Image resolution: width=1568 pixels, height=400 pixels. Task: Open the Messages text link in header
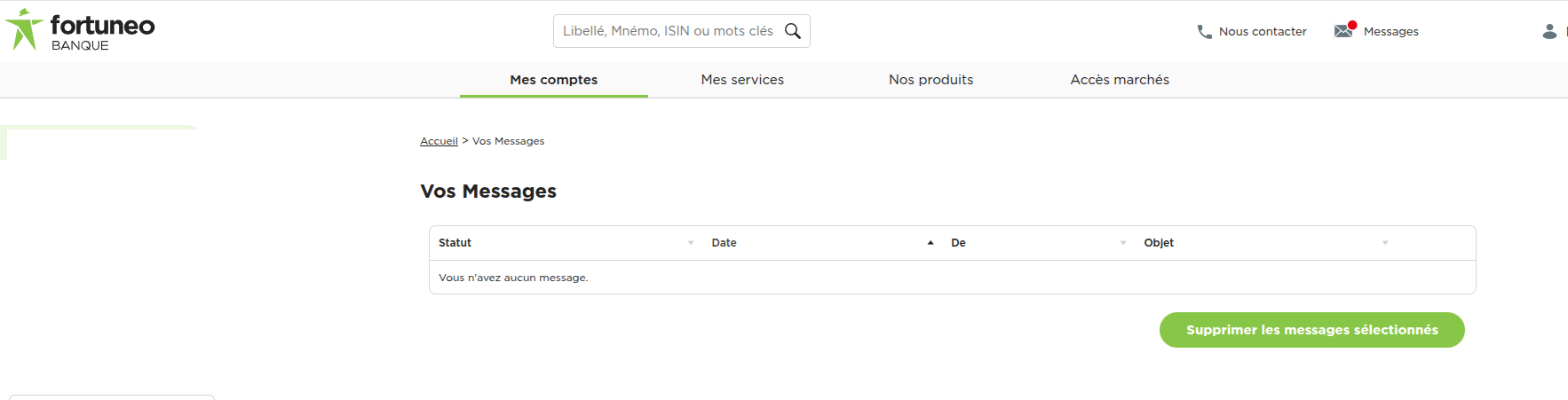(x=1390, y=32)
